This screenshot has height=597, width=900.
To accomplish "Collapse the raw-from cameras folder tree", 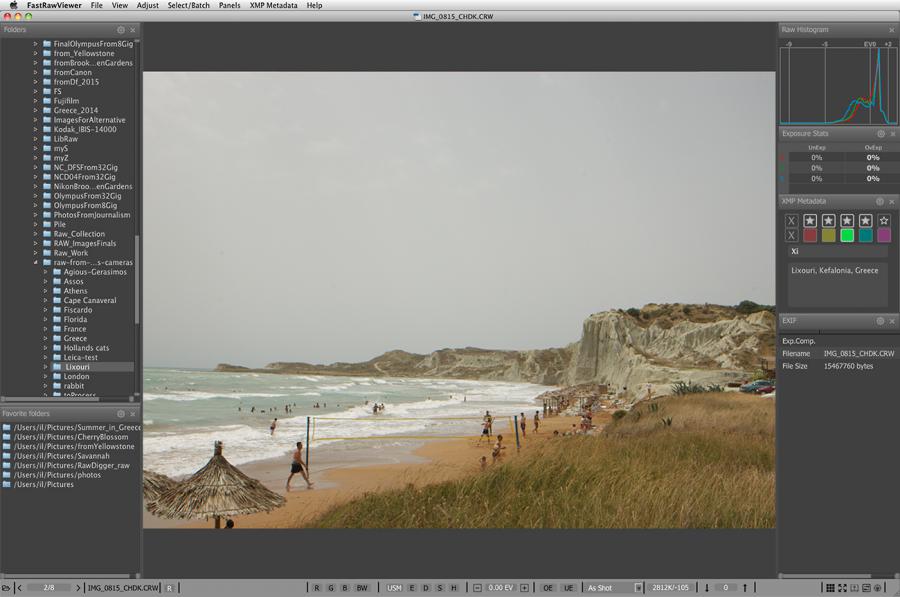I will tap(35, 262).
